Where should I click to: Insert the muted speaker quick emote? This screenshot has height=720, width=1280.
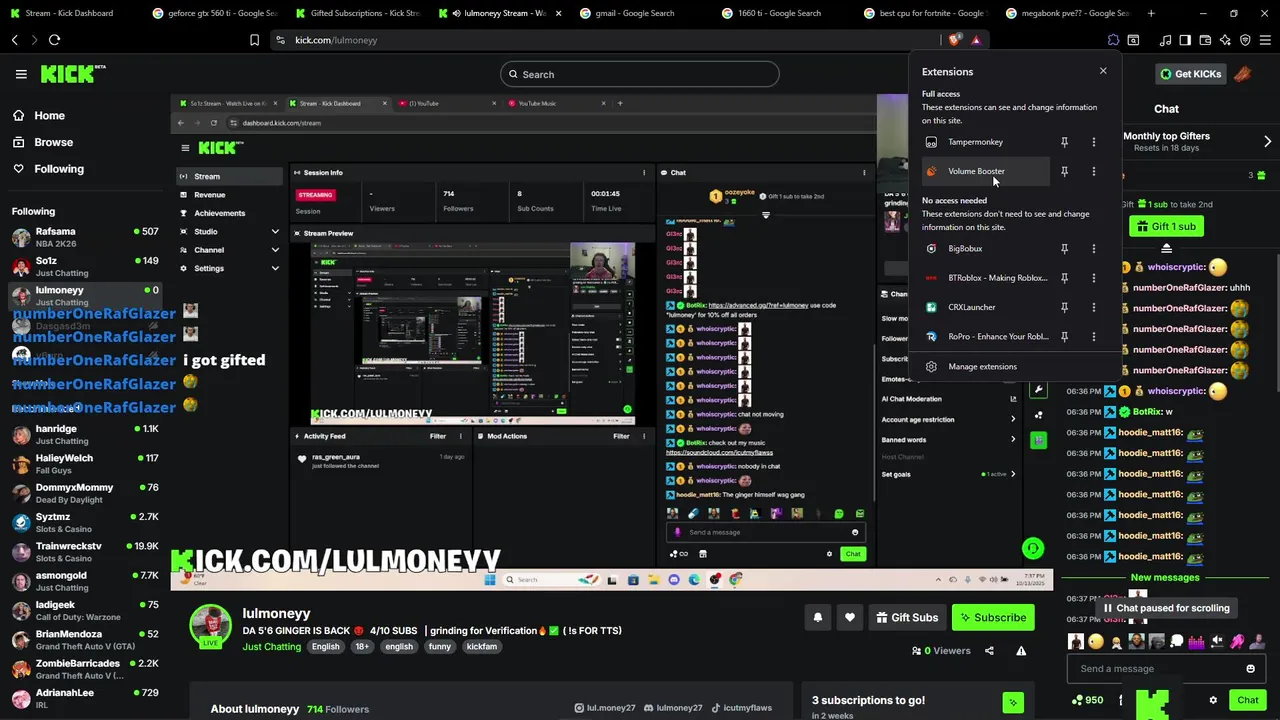(x=1217, y=641)
